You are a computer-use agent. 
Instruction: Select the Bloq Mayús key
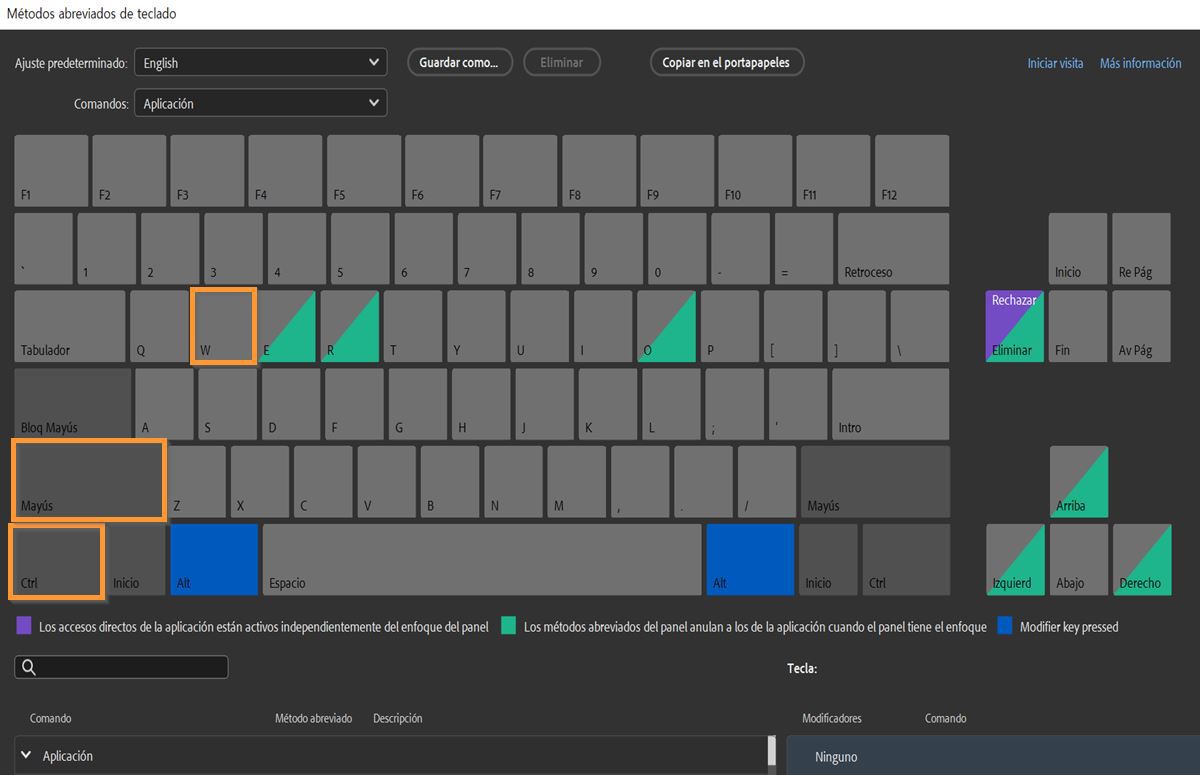pyautogui.click(x=73, y=404)
